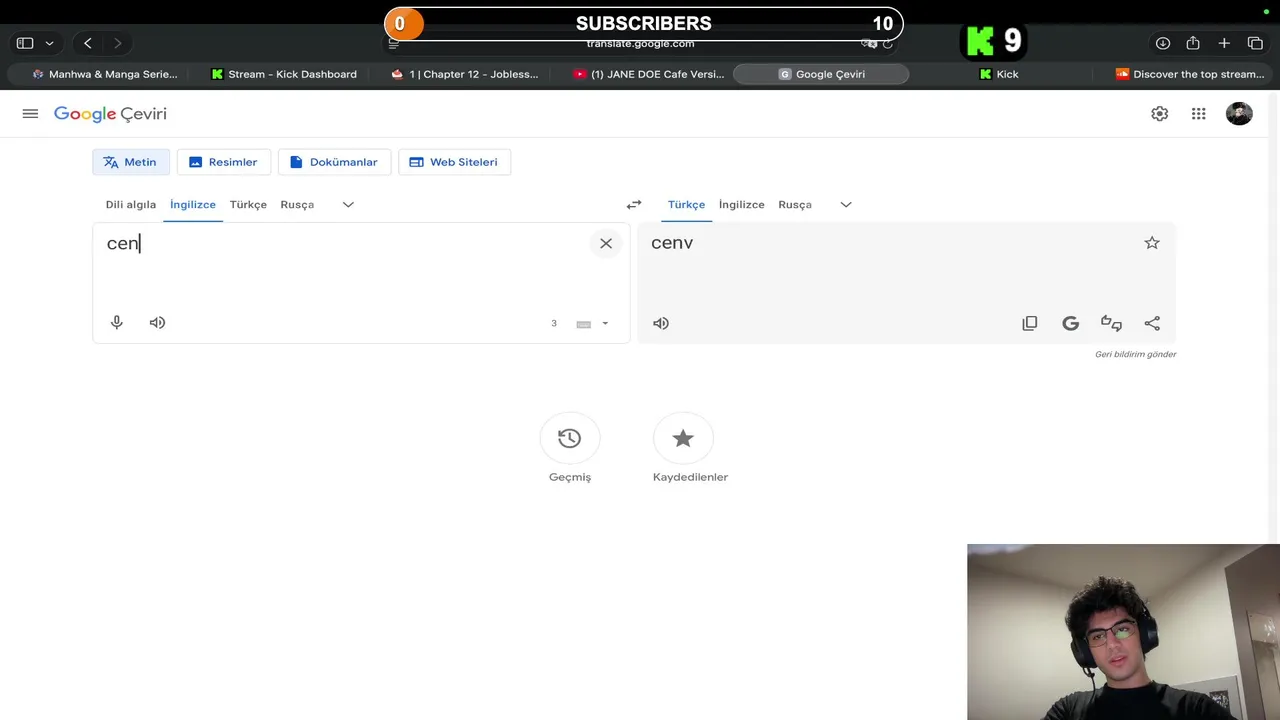The height and width of the screenshot is (720, 1280).
Task: Click the Google Çeviri logo
Action: click(x=110, y=114)
